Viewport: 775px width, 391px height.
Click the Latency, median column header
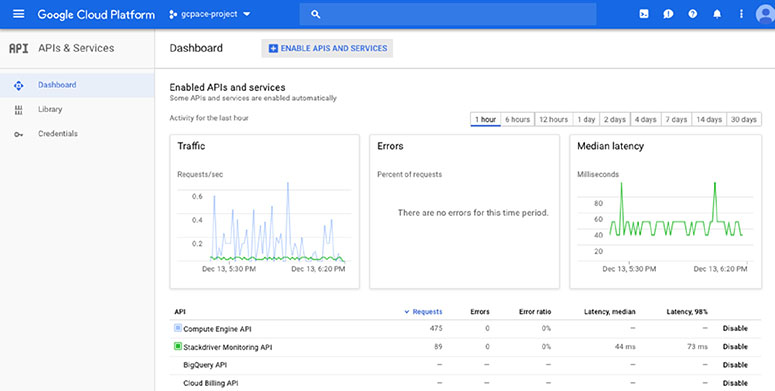(x=609, y=312)
